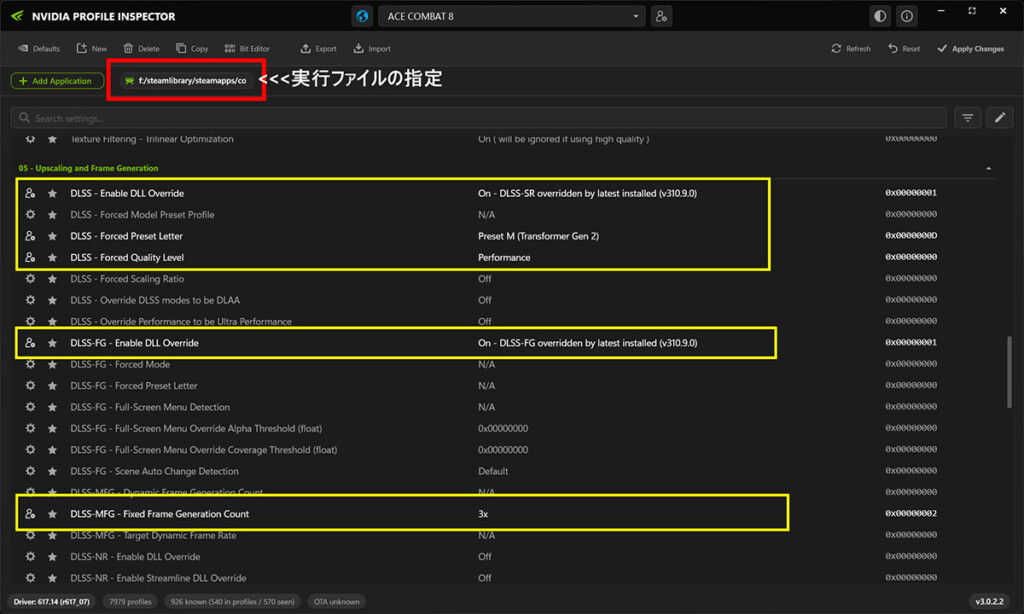Click the Add Application button

pyautogui.click(x=57, y=81)
